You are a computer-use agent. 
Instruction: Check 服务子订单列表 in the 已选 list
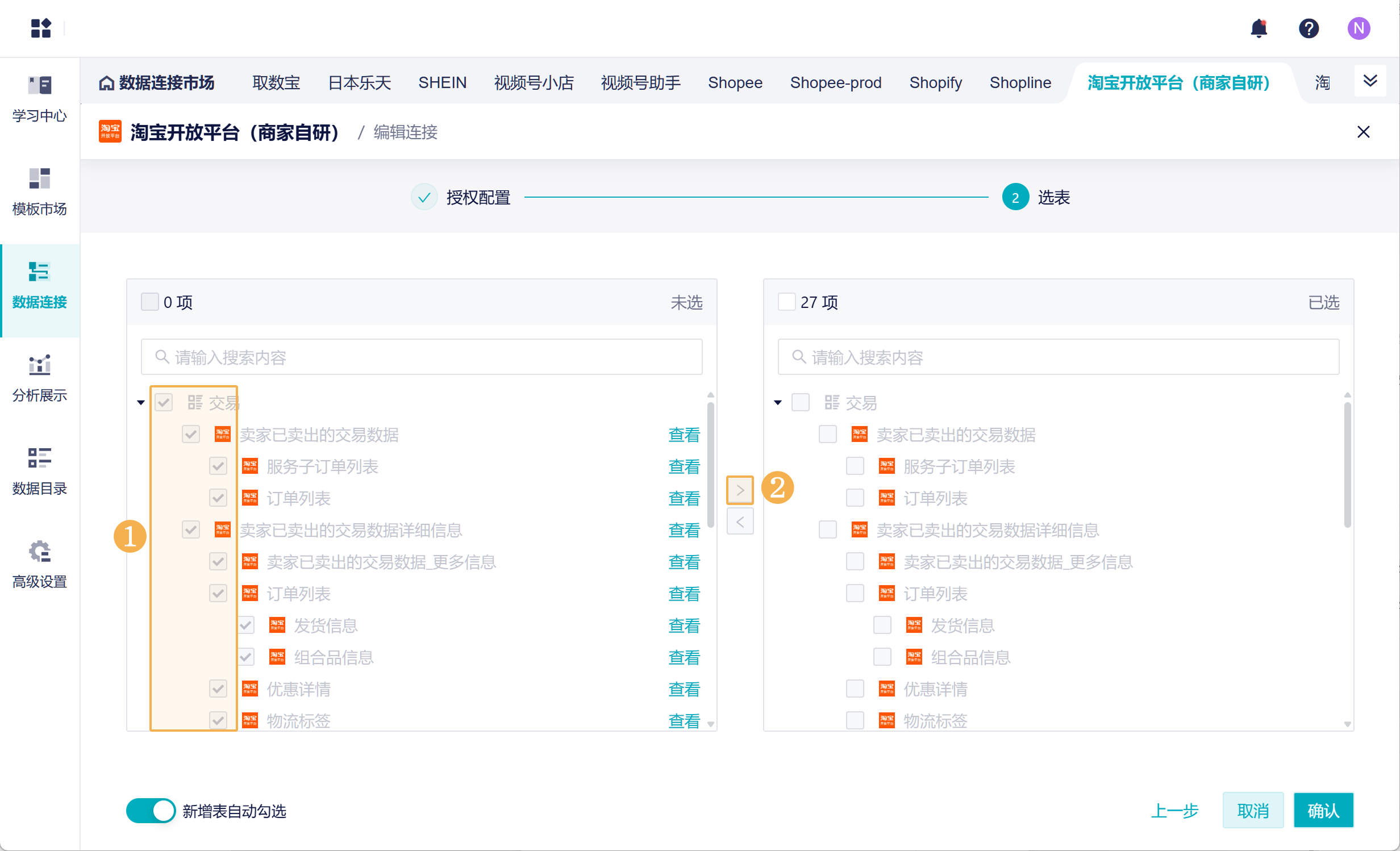tap(855, 466)
